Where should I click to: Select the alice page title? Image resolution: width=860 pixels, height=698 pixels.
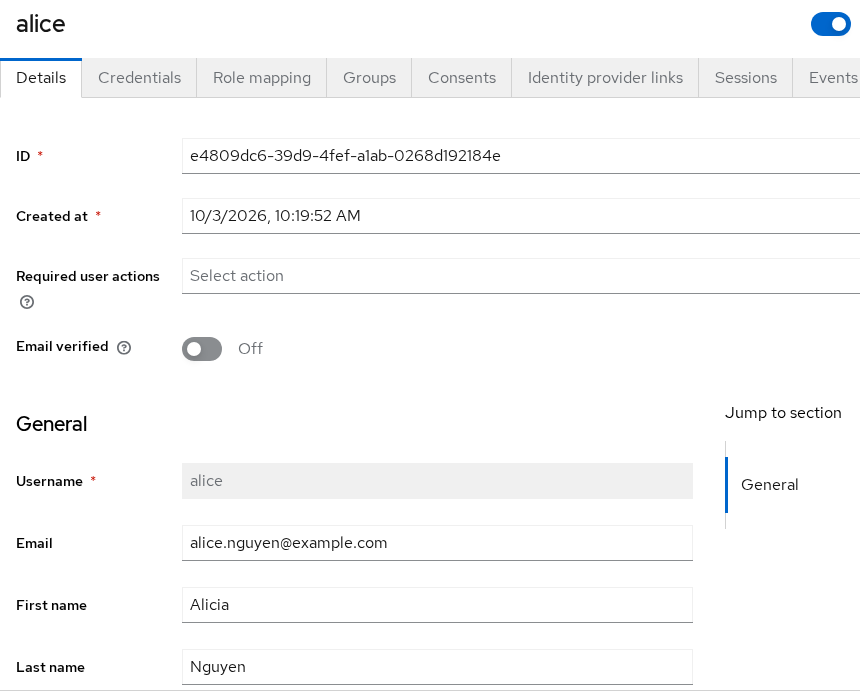[x=41, y=24]
